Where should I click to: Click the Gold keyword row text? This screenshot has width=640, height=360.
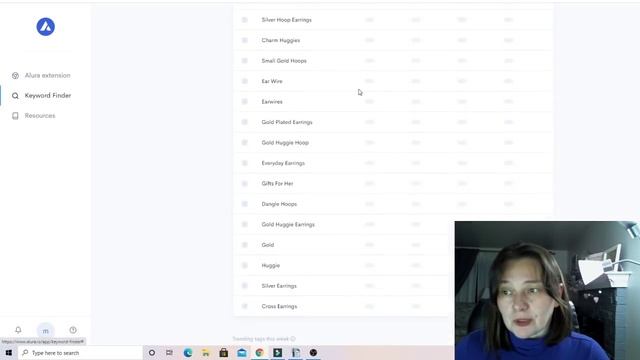coord(268,245)
